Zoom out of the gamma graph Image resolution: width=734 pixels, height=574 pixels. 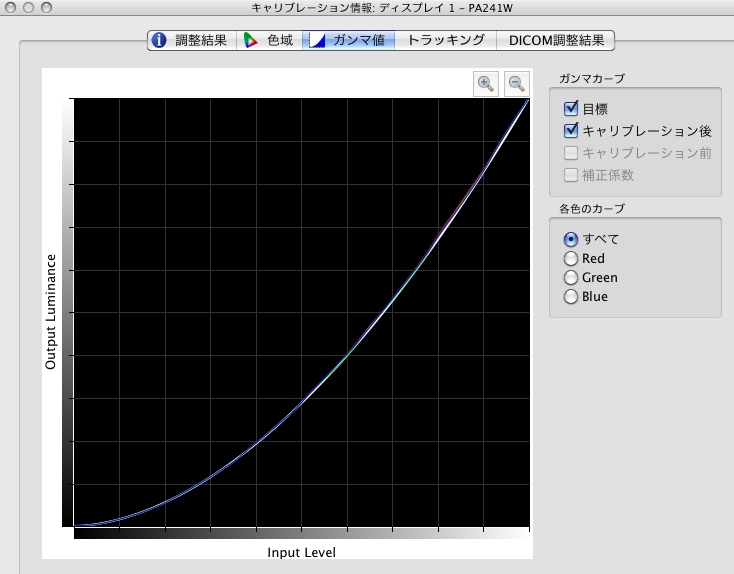(x=517, y=84)
